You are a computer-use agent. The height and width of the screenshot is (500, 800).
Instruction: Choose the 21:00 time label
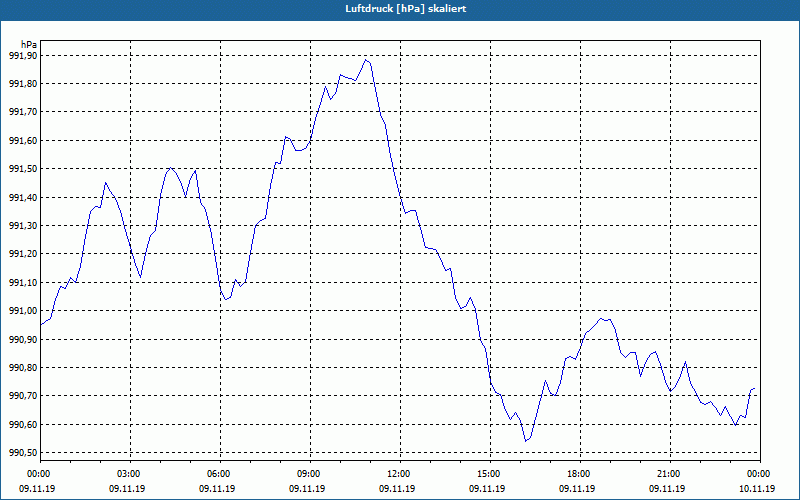(668, 474)
